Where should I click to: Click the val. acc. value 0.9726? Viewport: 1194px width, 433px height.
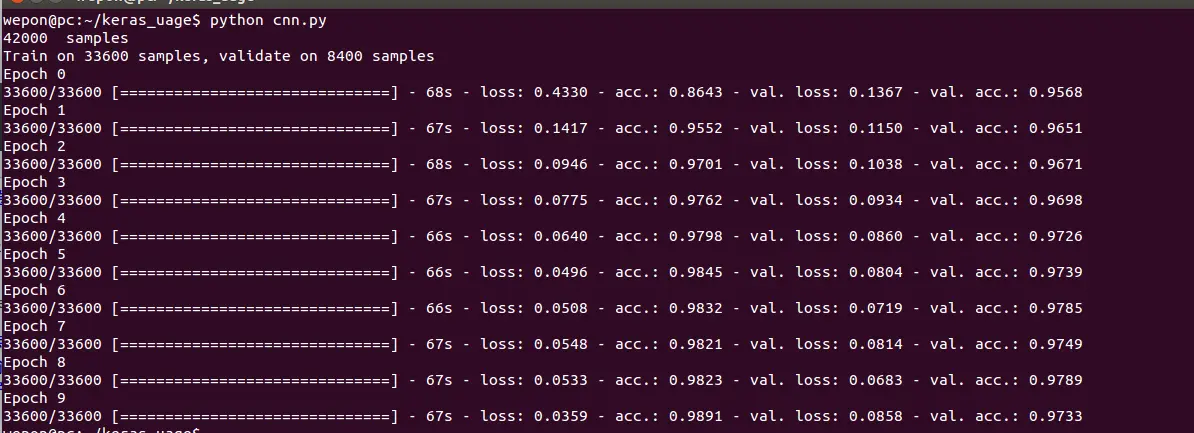1055,237
